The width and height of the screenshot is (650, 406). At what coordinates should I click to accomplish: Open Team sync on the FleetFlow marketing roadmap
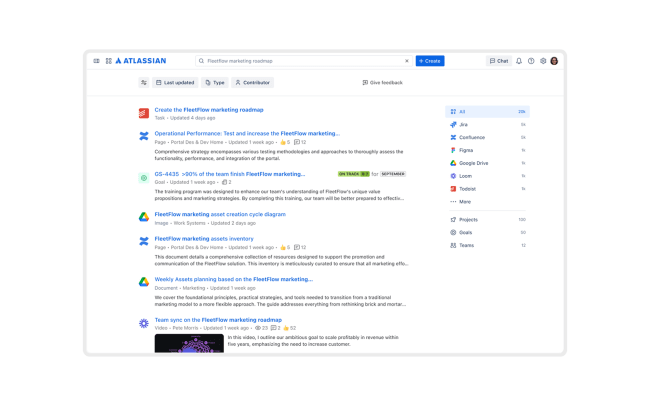(x=218, y=320)
